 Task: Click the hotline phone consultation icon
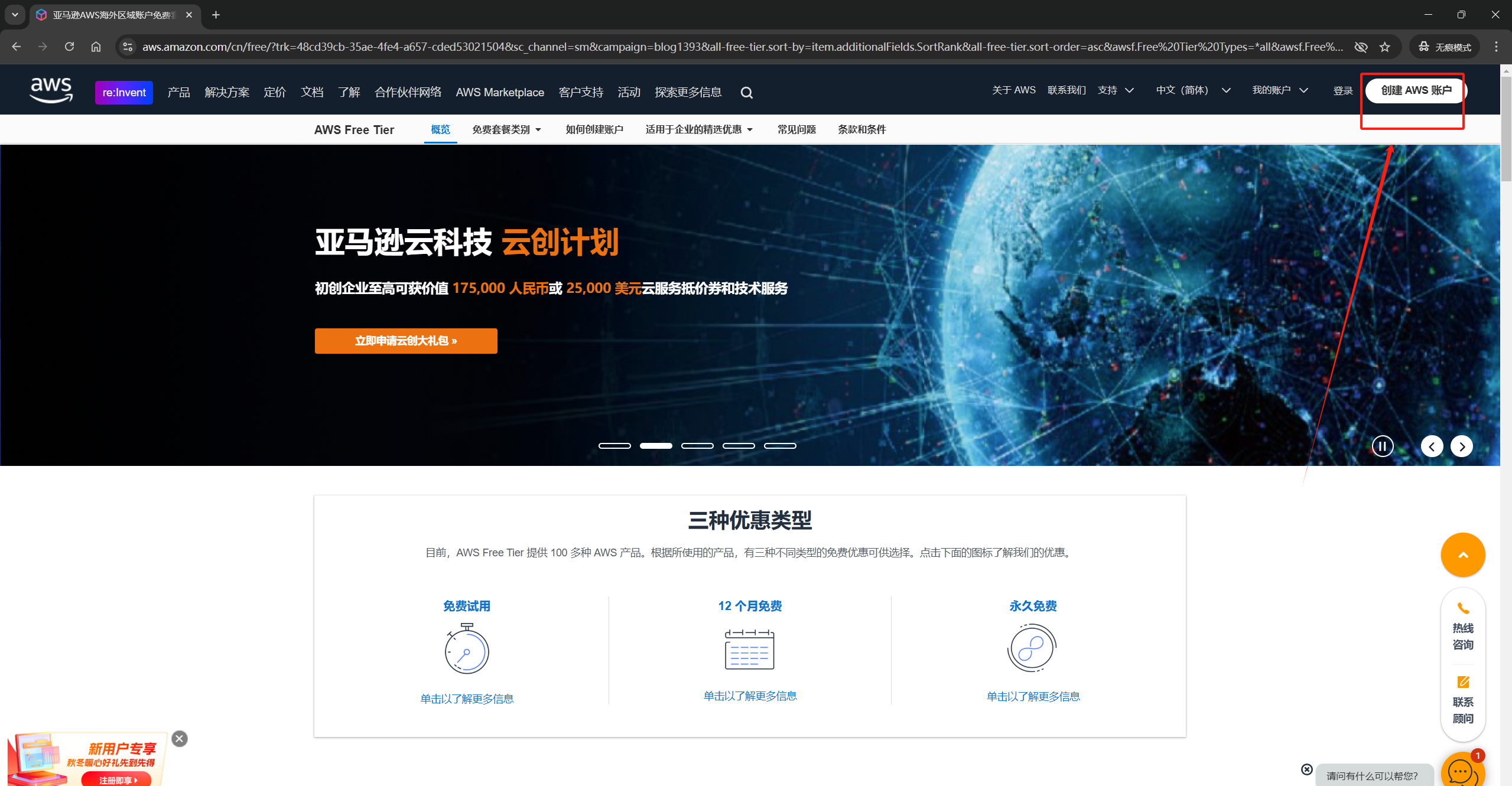[x=1462, y=608]
